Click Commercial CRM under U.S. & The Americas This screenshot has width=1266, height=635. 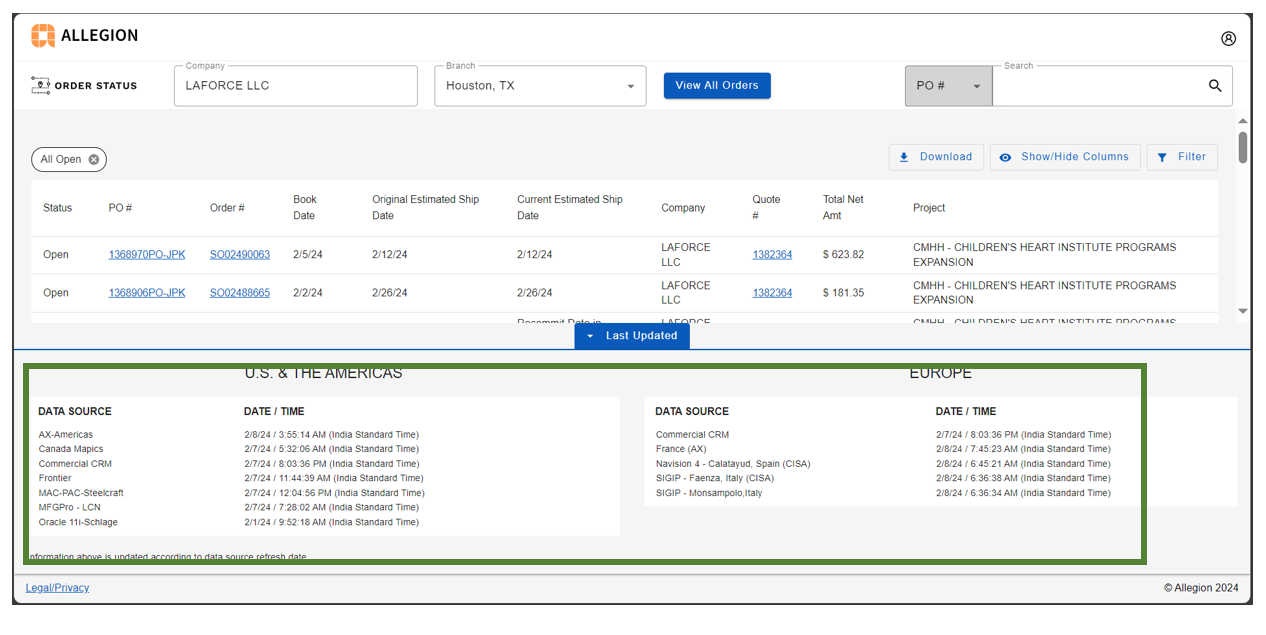pyautogui.click(x=75, y=464)
